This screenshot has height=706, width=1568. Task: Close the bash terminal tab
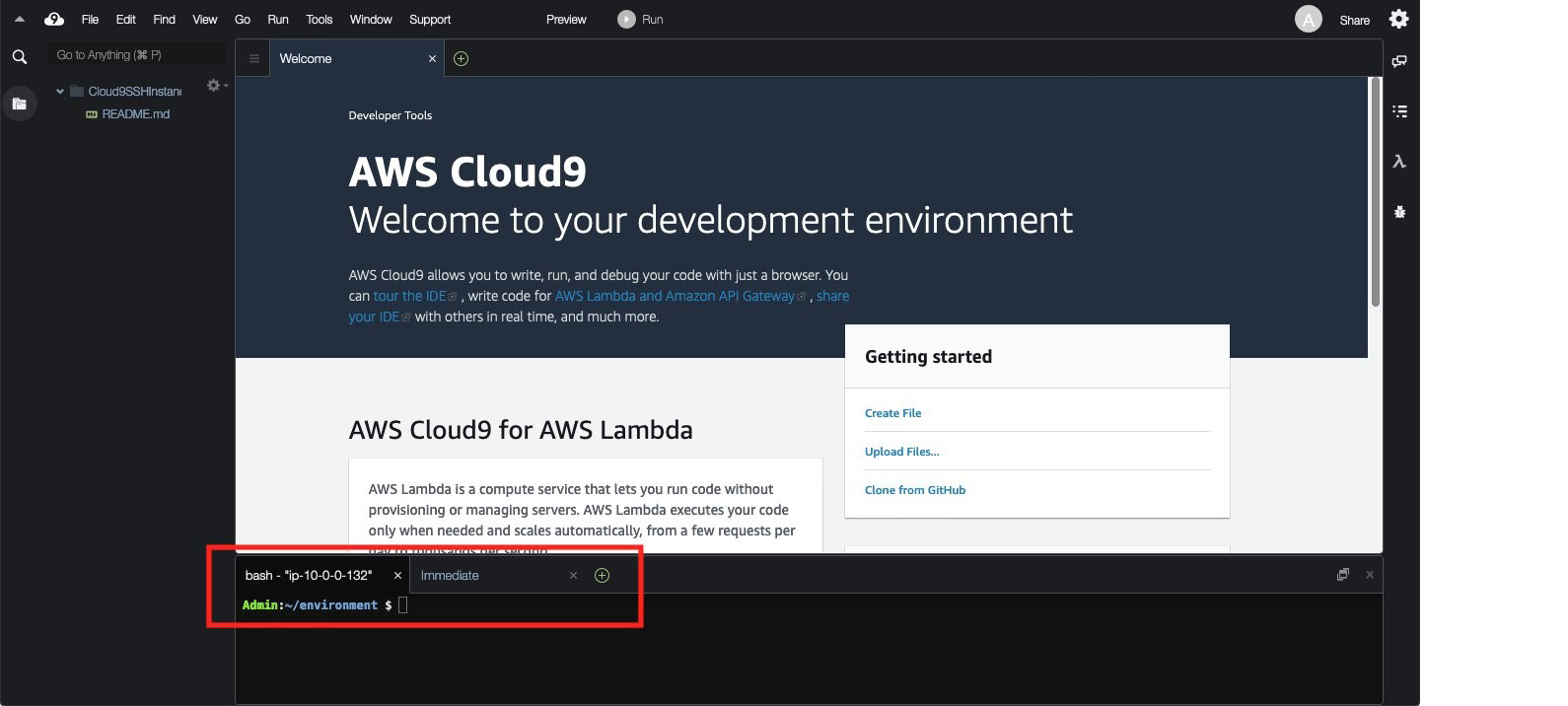(397, 576)
